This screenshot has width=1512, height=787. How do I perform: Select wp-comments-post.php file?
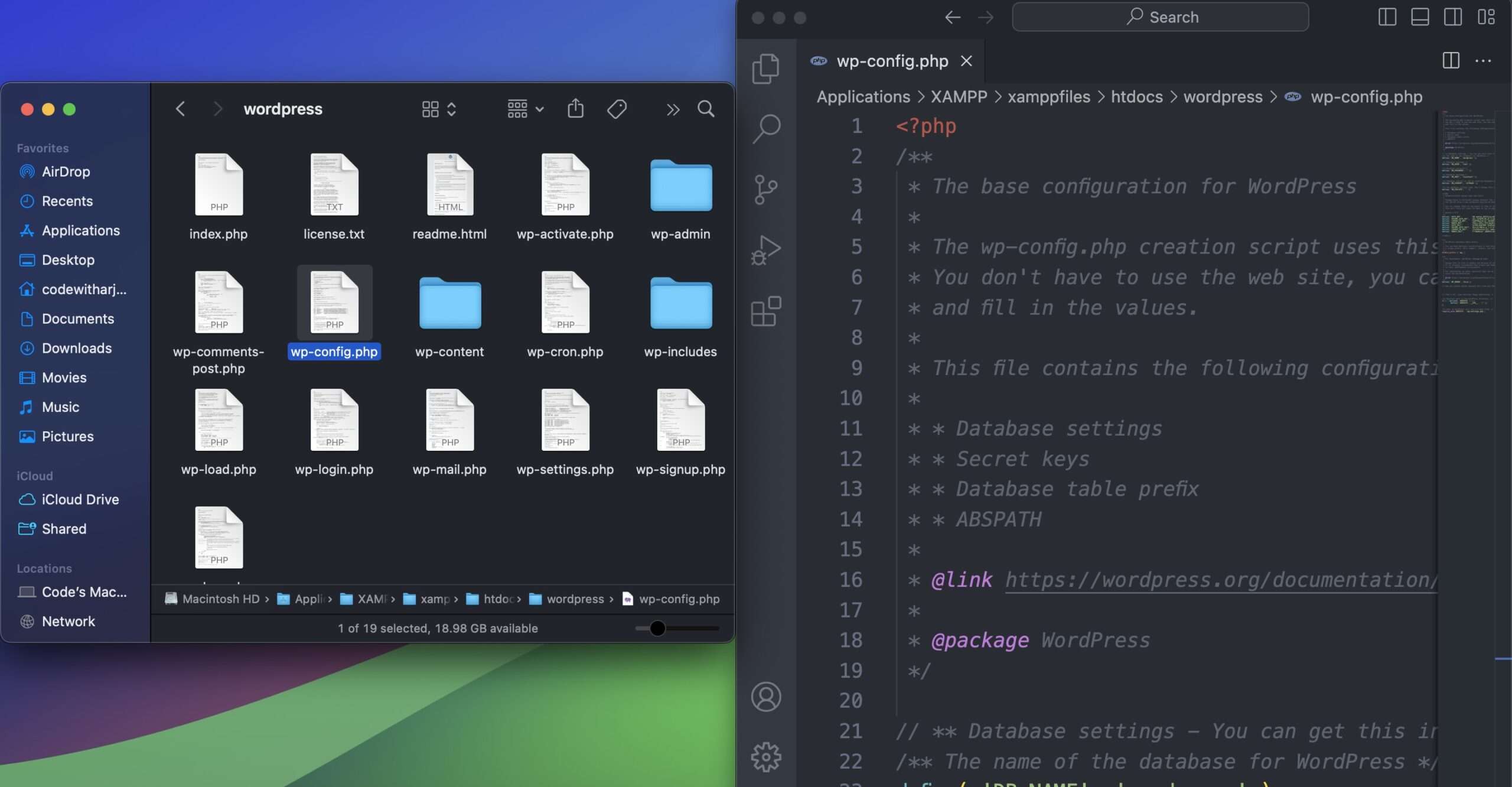pyautogui.click(x=219, y=323)
